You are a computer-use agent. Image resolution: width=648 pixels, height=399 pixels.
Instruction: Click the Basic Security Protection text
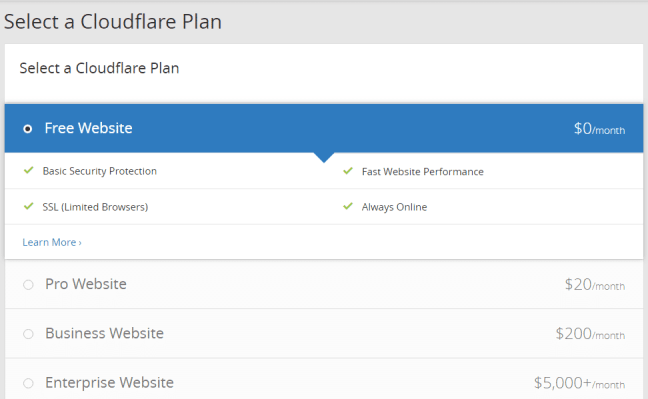pos(100,171)
